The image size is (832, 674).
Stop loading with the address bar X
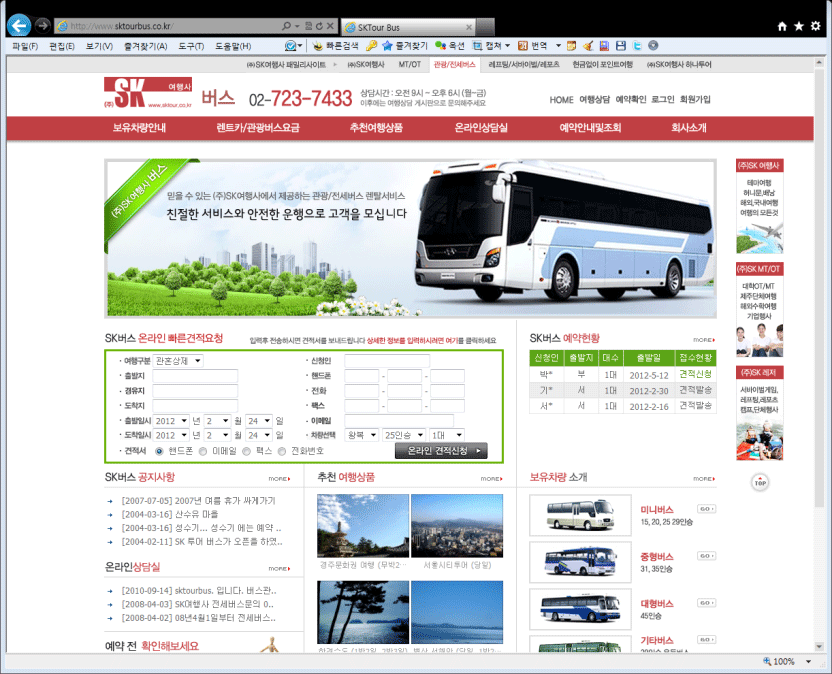click(x=330, y=25)
